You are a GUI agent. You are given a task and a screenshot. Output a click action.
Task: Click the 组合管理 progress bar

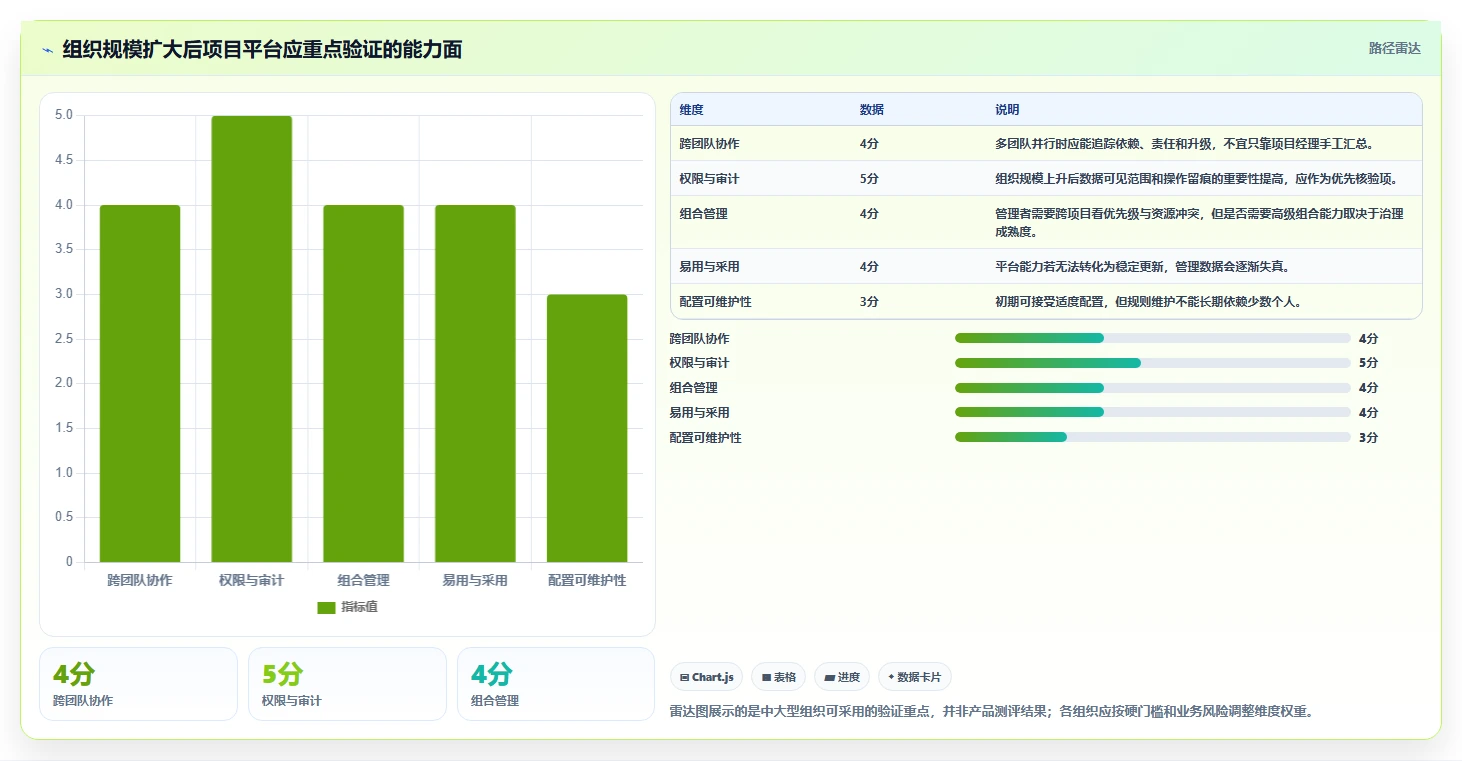(1153, 388)
